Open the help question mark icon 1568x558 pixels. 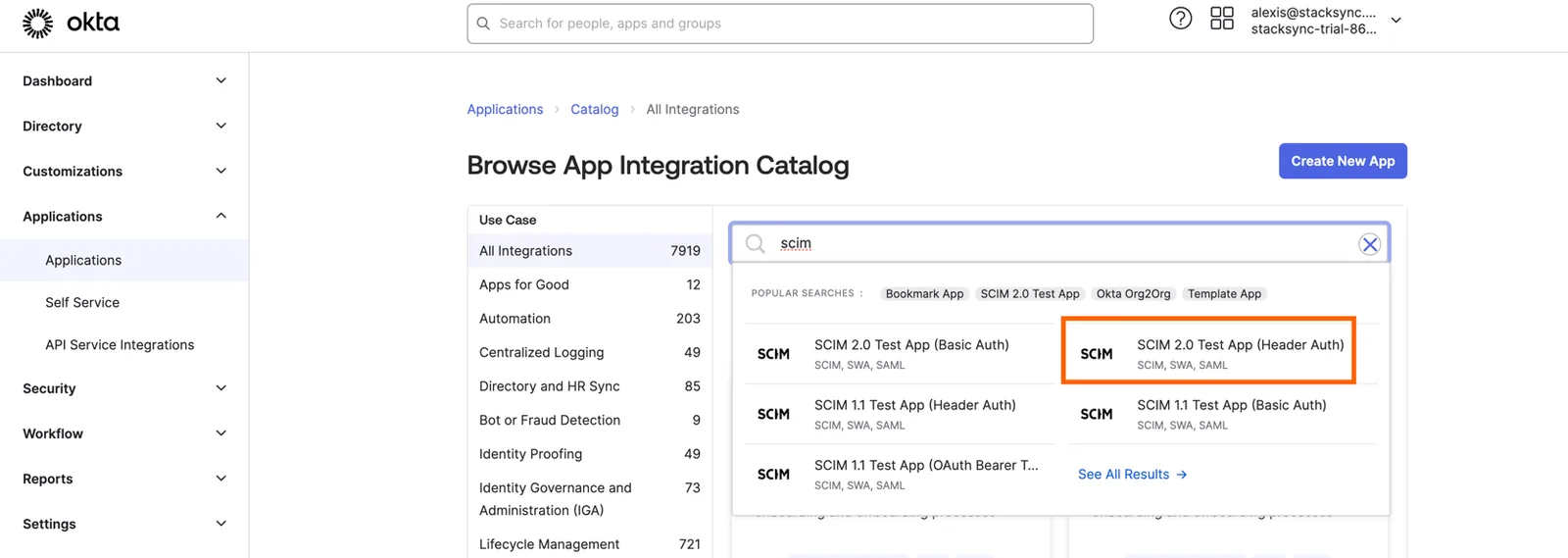pyautogui.click(x=1181, y=18)
